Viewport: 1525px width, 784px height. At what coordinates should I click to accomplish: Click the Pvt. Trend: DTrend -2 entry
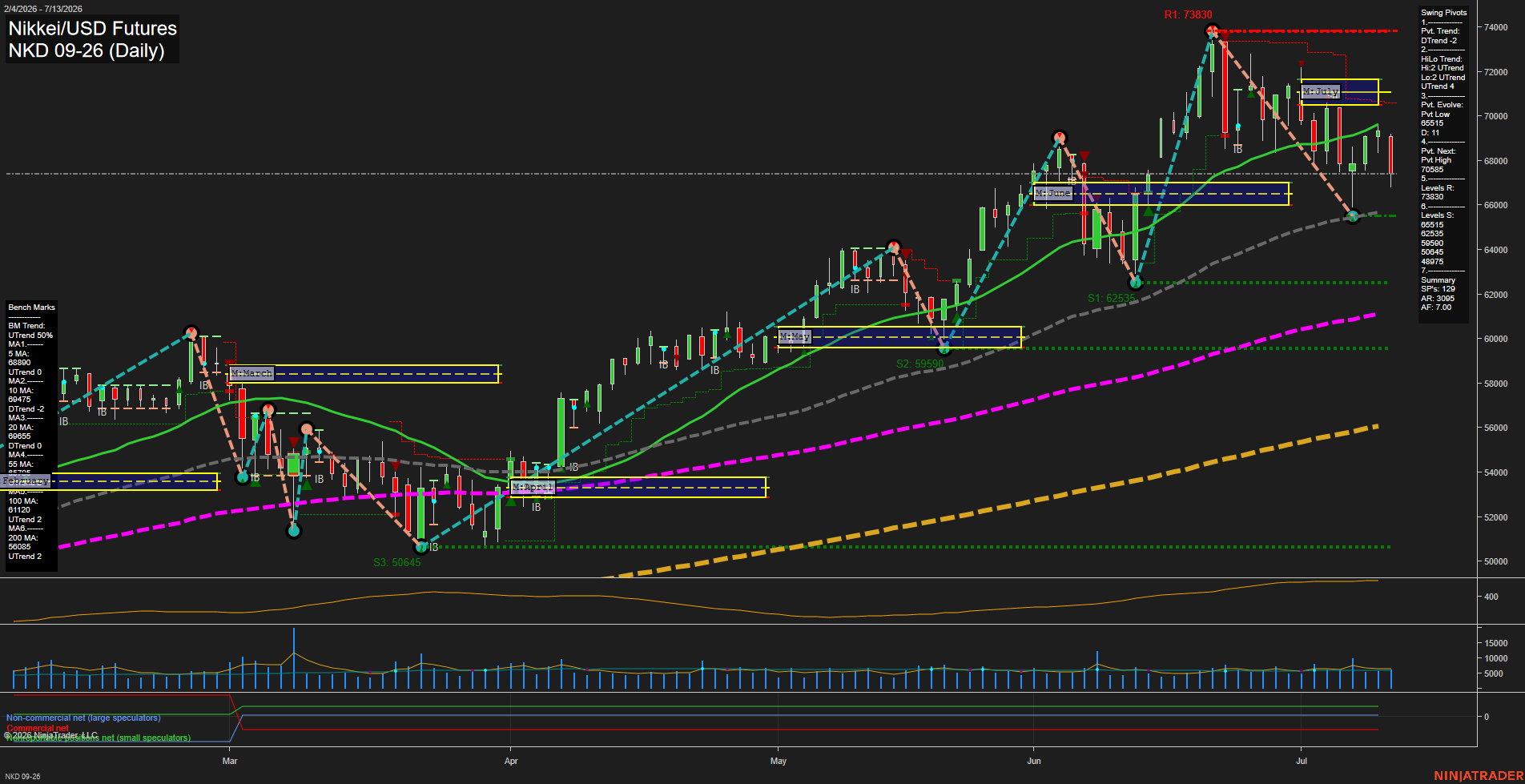coord(1440,36)
